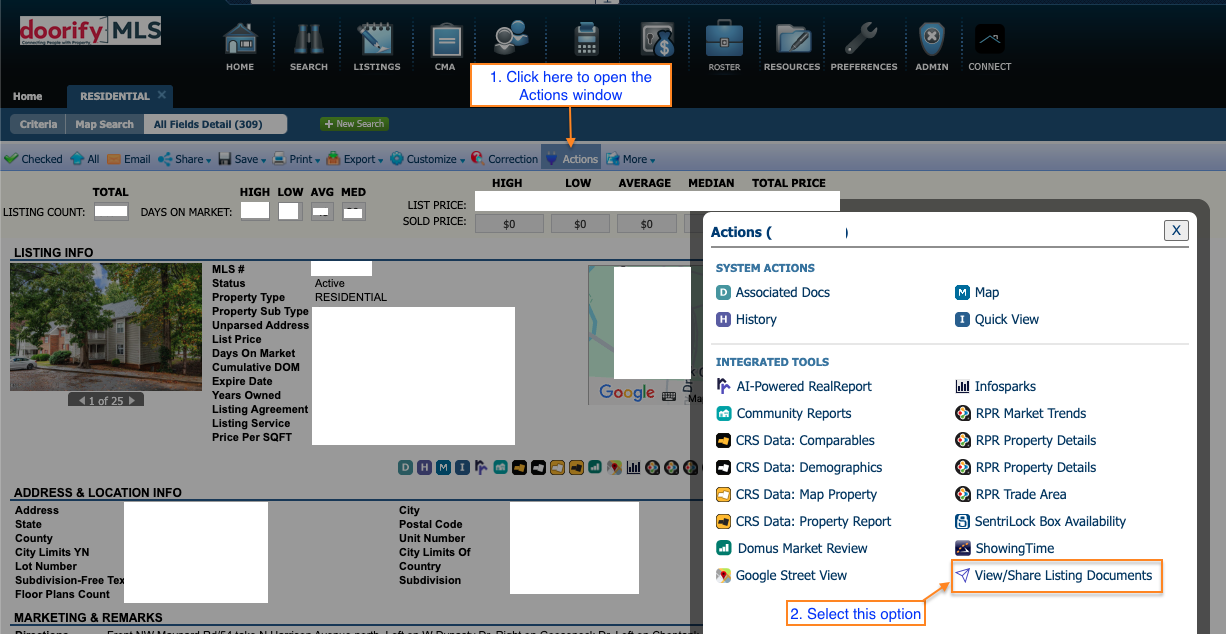Click Email in the results toolbar

pyautogui.click(x=129, y=159)
